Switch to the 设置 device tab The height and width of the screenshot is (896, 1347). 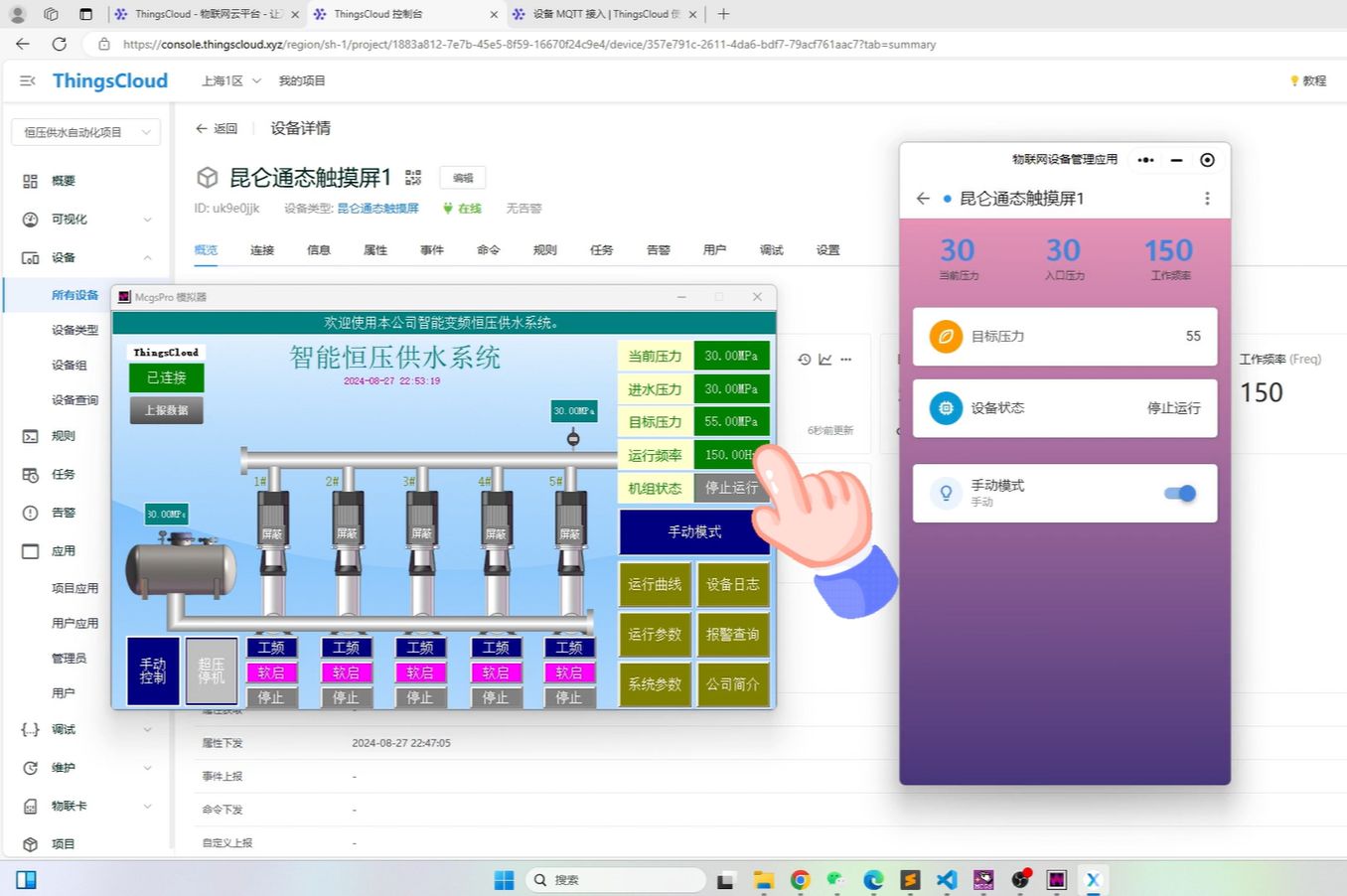coord(828,250)
